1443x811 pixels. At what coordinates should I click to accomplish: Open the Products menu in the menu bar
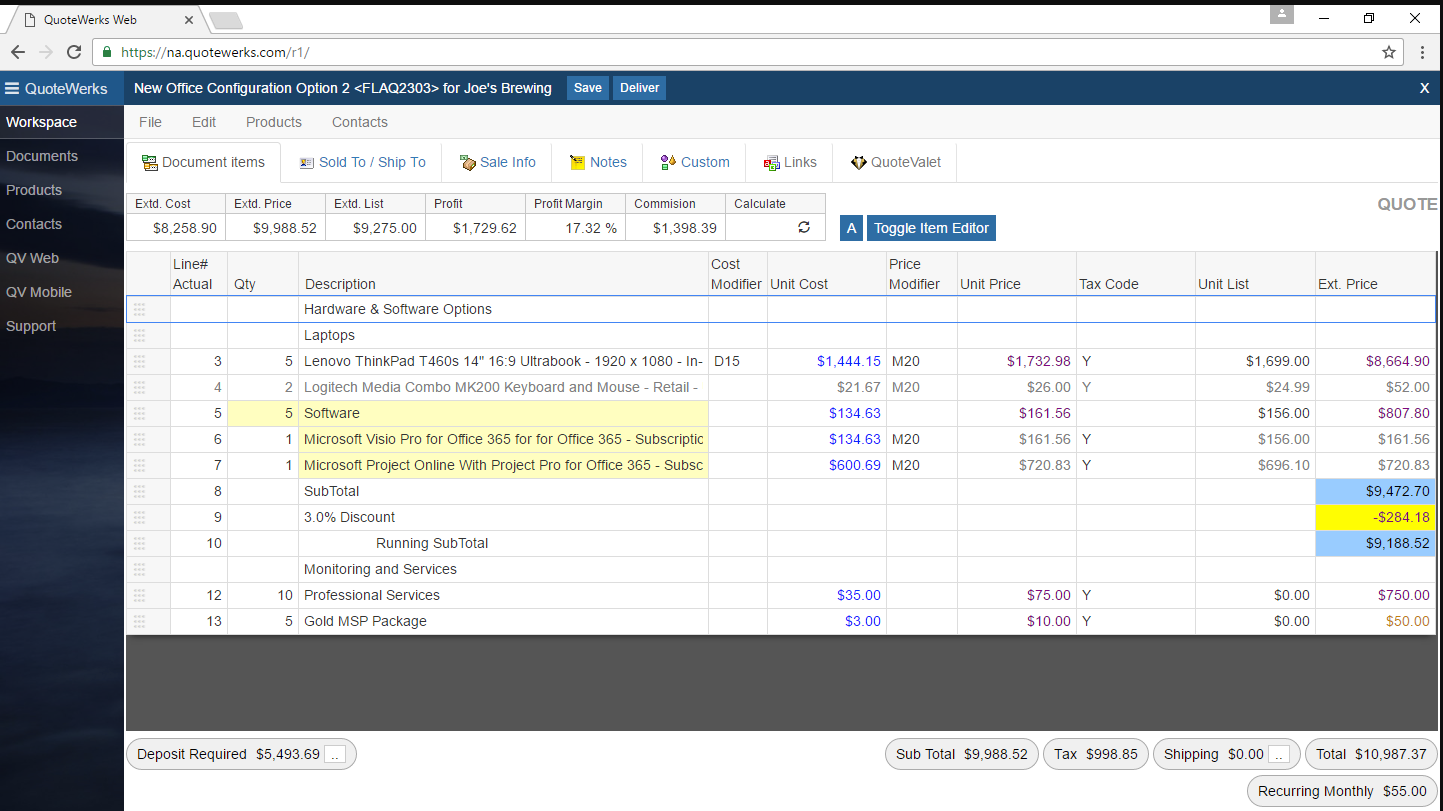pyautogui.click(x=274, y=122)
